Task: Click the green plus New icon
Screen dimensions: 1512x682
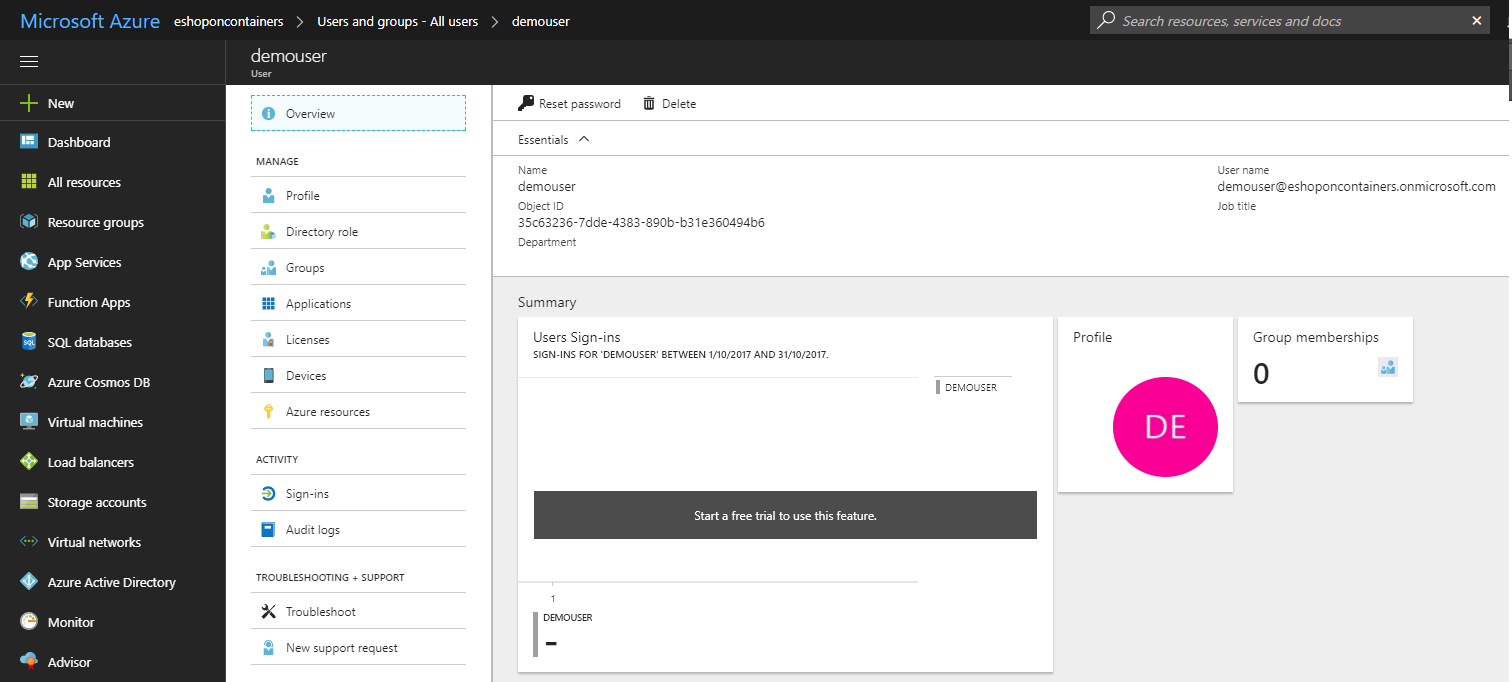Action: point(29,103)
